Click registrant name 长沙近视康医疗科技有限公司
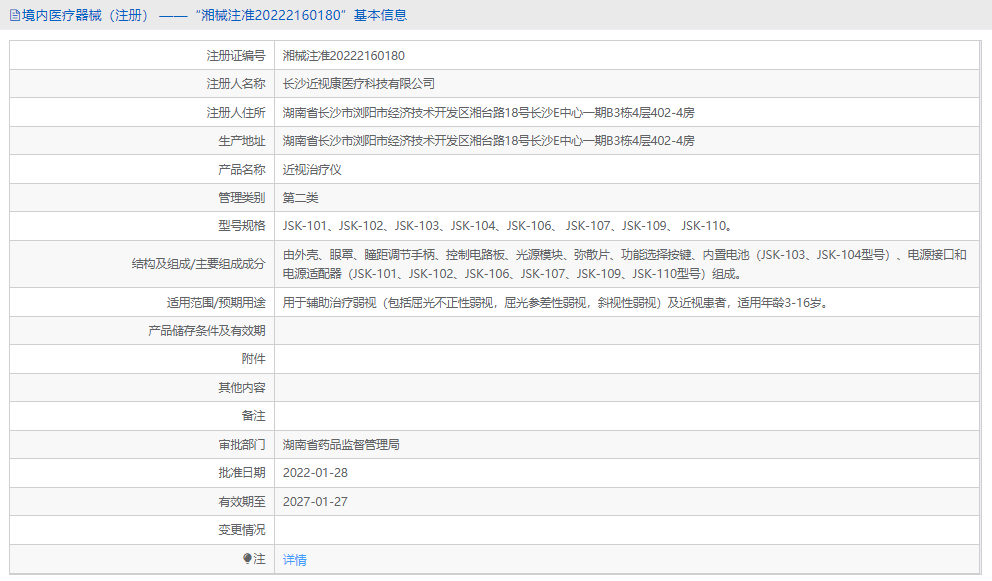Viewport: 992px width, 581px height. coord(359,84)
